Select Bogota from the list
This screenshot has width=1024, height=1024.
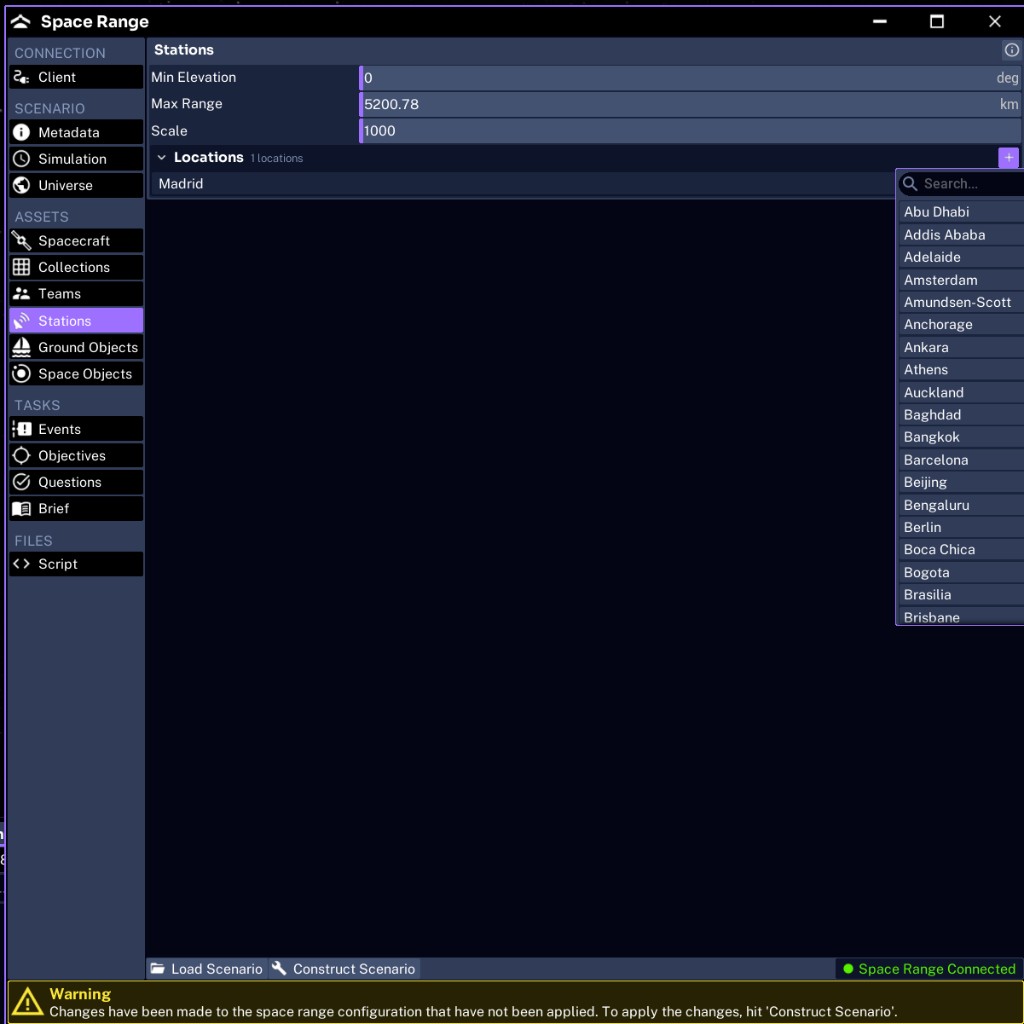961,572
